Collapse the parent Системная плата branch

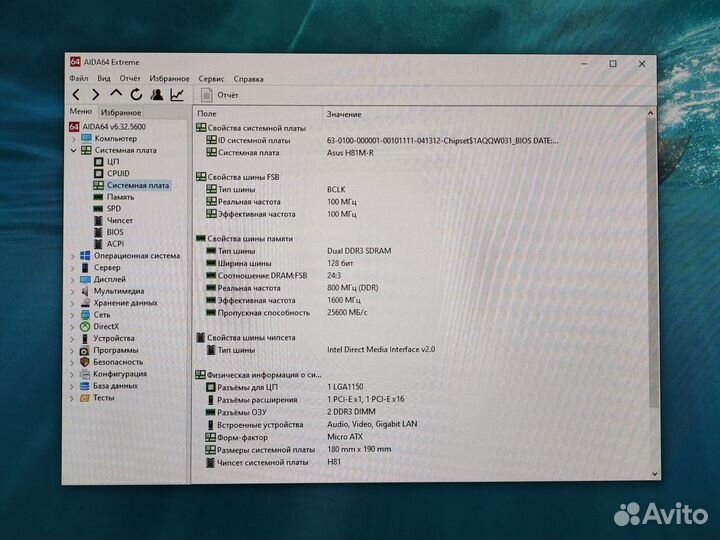[73, 150]
